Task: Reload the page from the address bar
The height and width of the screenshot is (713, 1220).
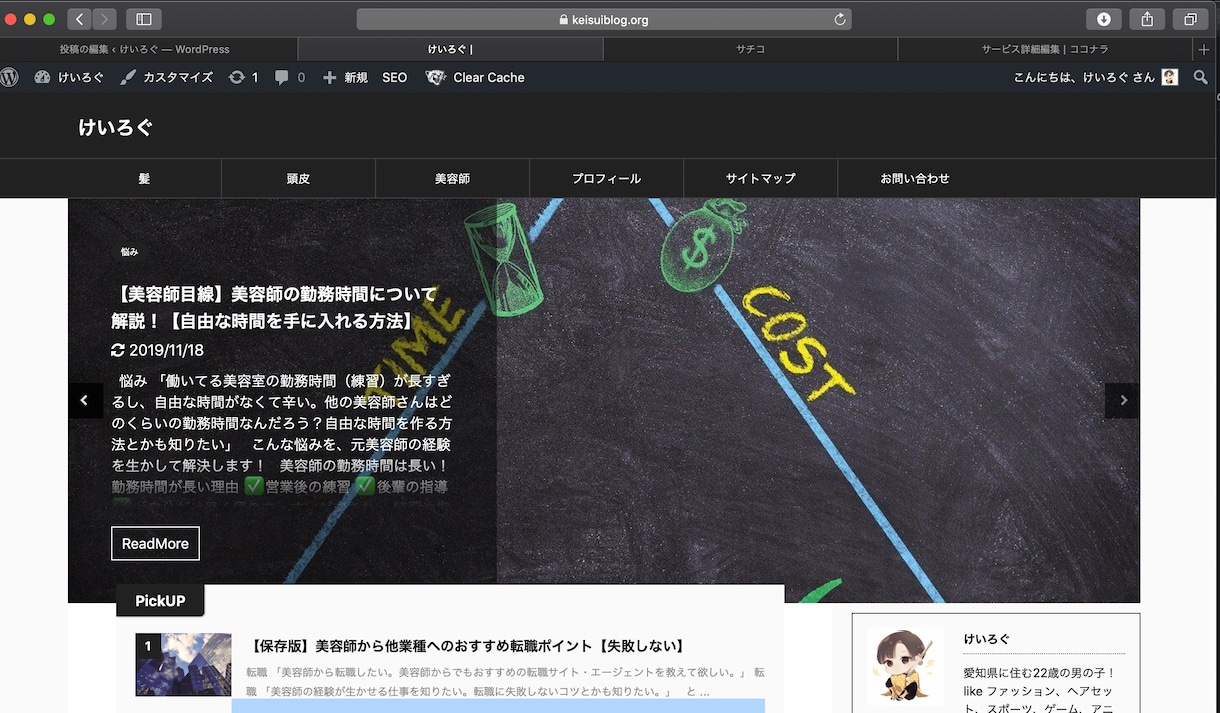Action: coord(840,19)
